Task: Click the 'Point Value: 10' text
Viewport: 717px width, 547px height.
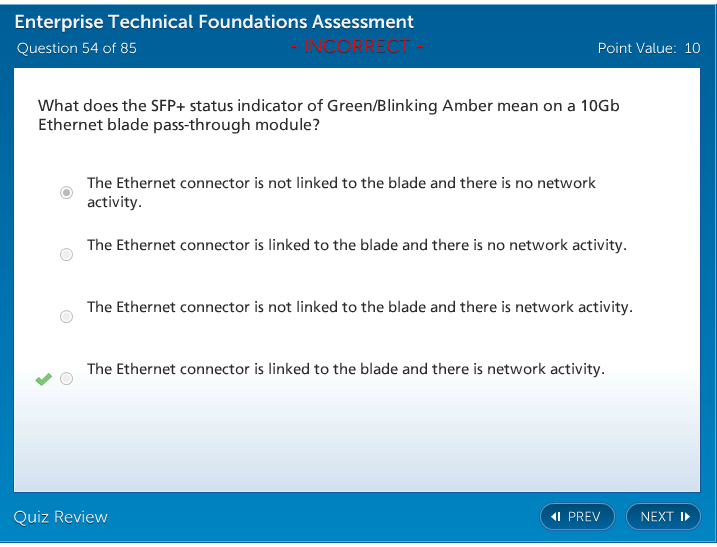Action: 648,48
